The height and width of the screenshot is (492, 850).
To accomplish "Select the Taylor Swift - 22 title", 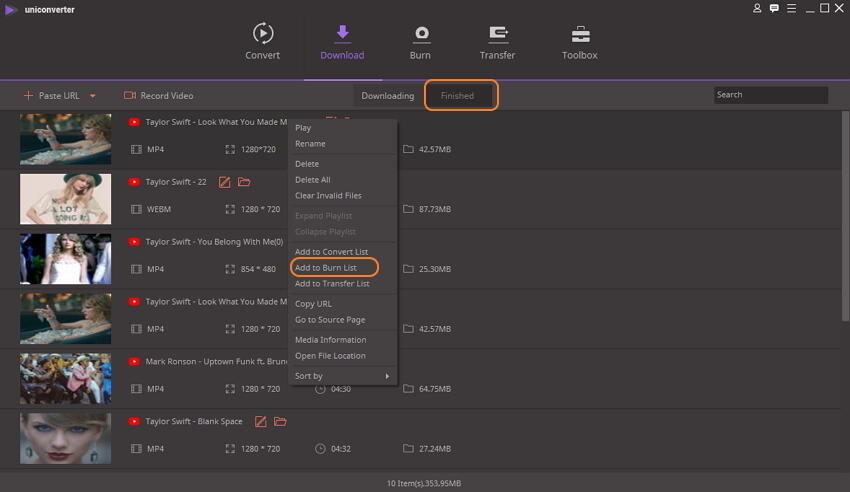I will 176,182.
